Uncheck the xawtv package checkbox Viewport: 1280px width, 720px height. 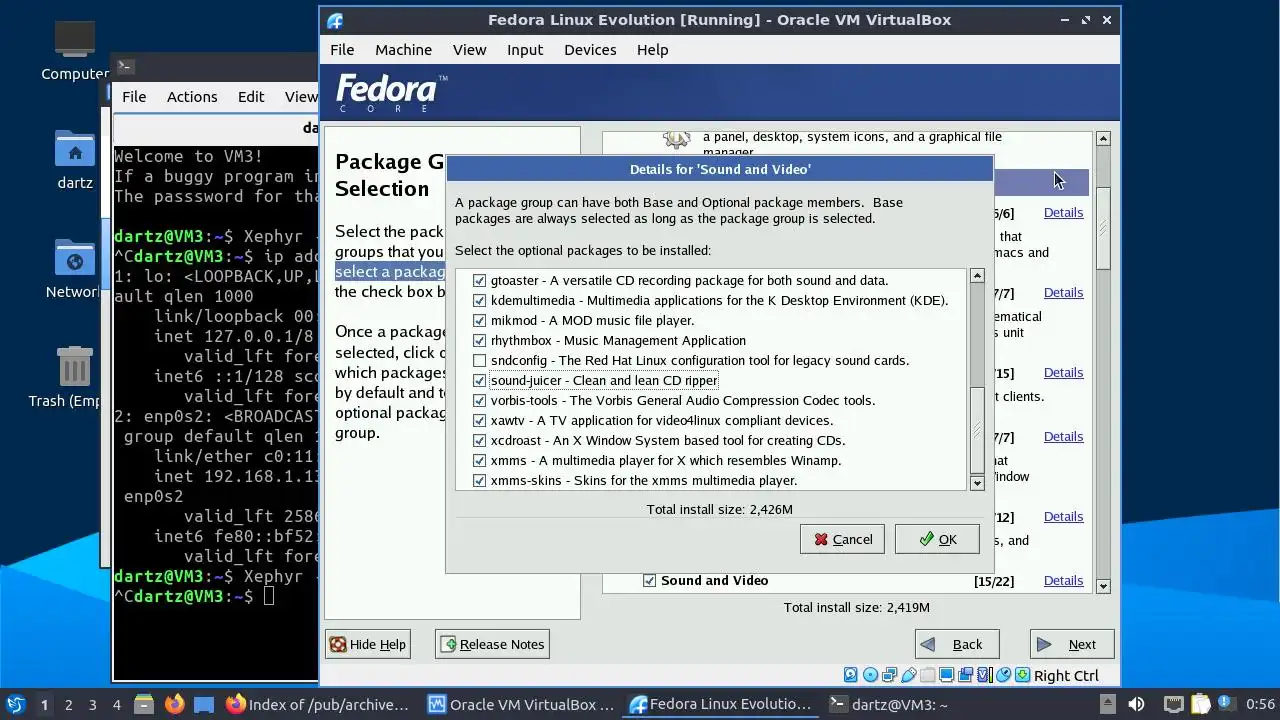(479, 421)
